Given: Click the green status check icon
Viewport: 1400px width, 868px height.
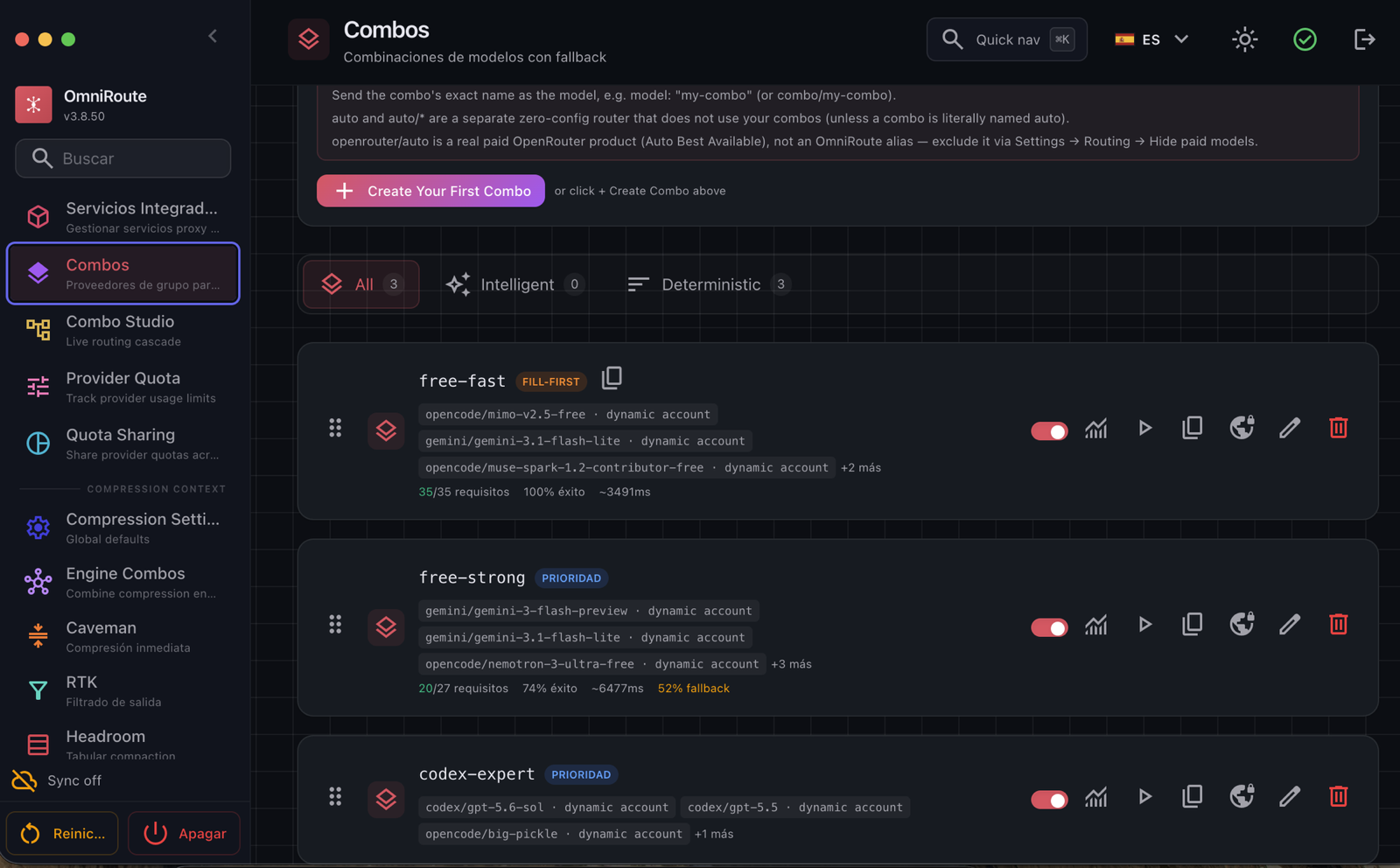Looking at the screenshot, I should point(1305,39).
